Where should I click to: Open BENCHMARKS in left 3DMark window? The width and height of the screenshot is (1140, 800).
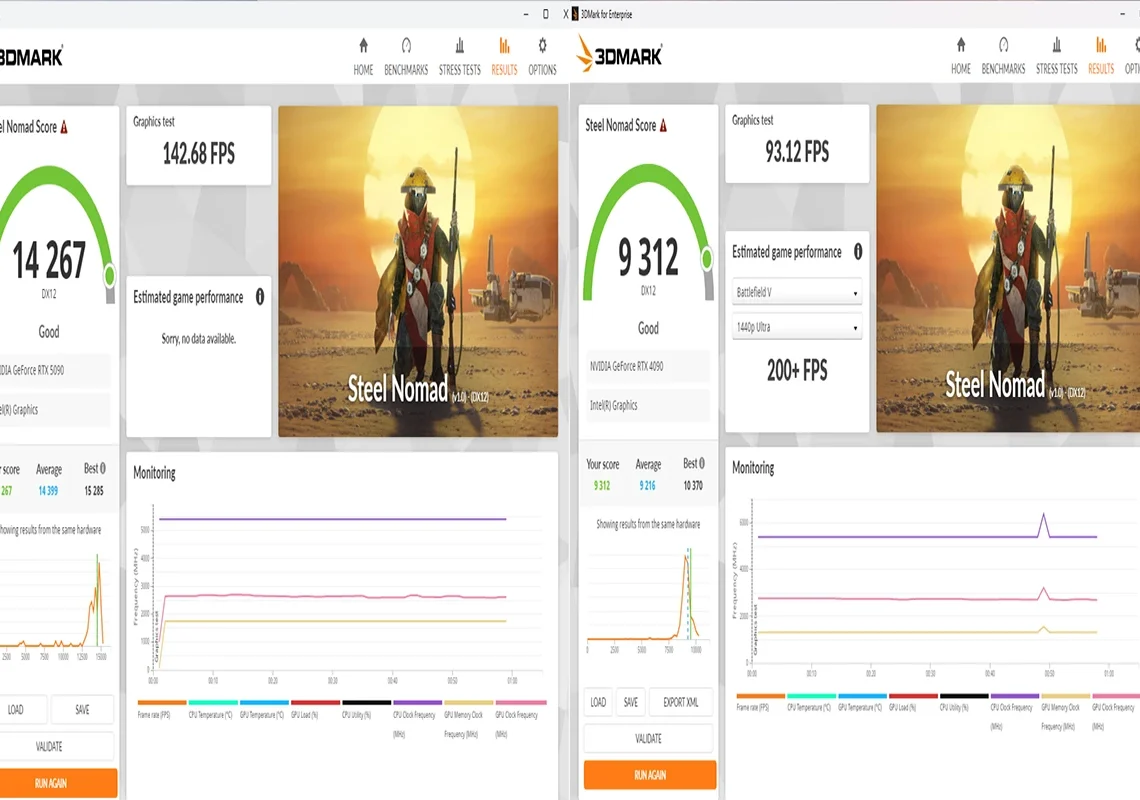[x=406, y=57]
